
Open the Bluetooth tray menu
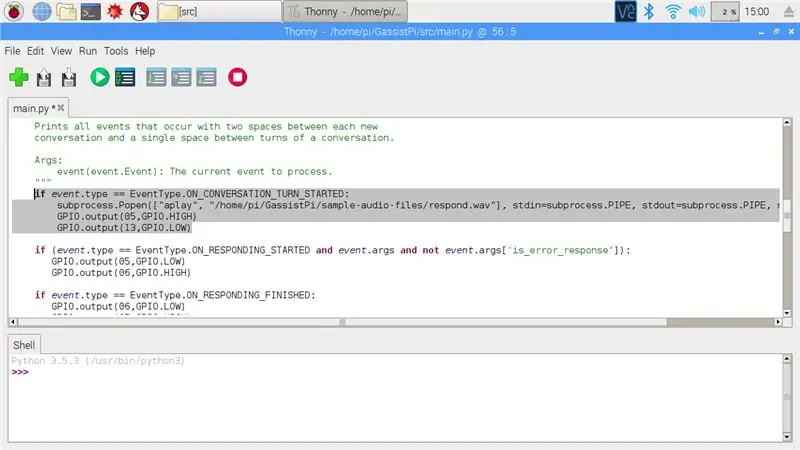pos(649,11)
